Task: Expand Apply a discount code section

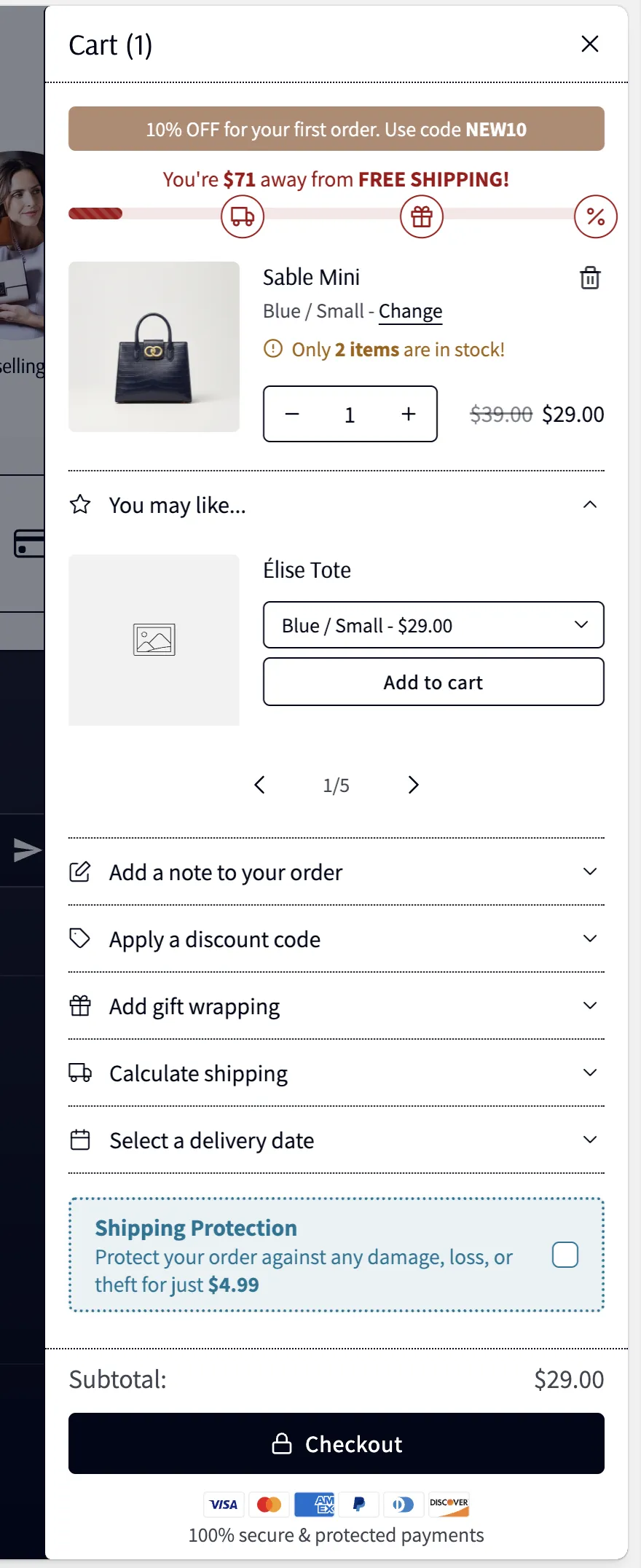Action: point(336,939)
